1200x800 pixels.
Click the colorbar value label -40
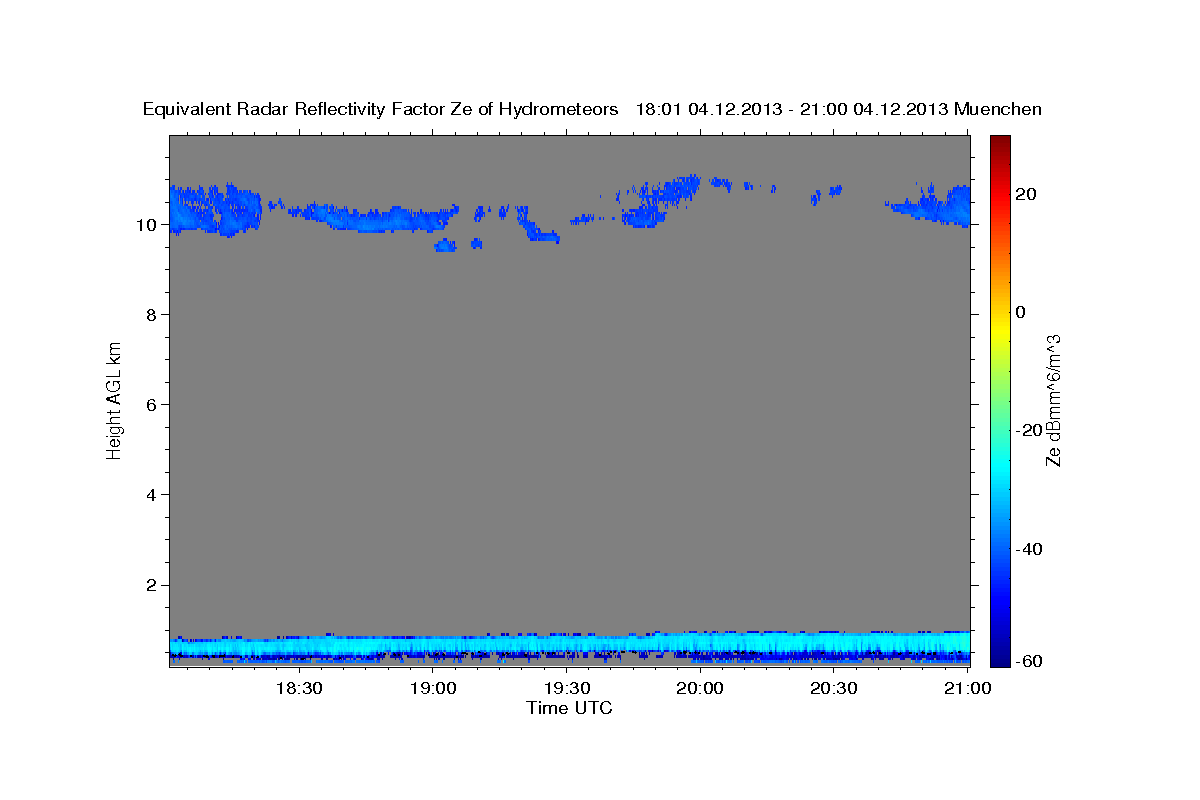coord(1030,549)
